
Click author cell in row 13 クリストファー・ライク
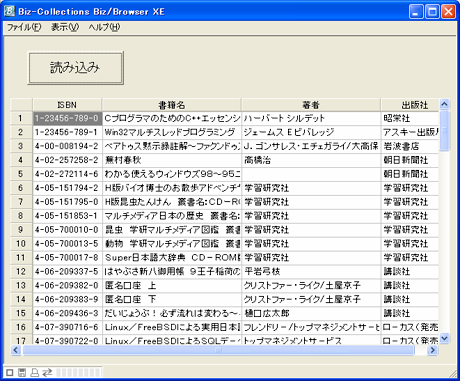tap(311, 285)
